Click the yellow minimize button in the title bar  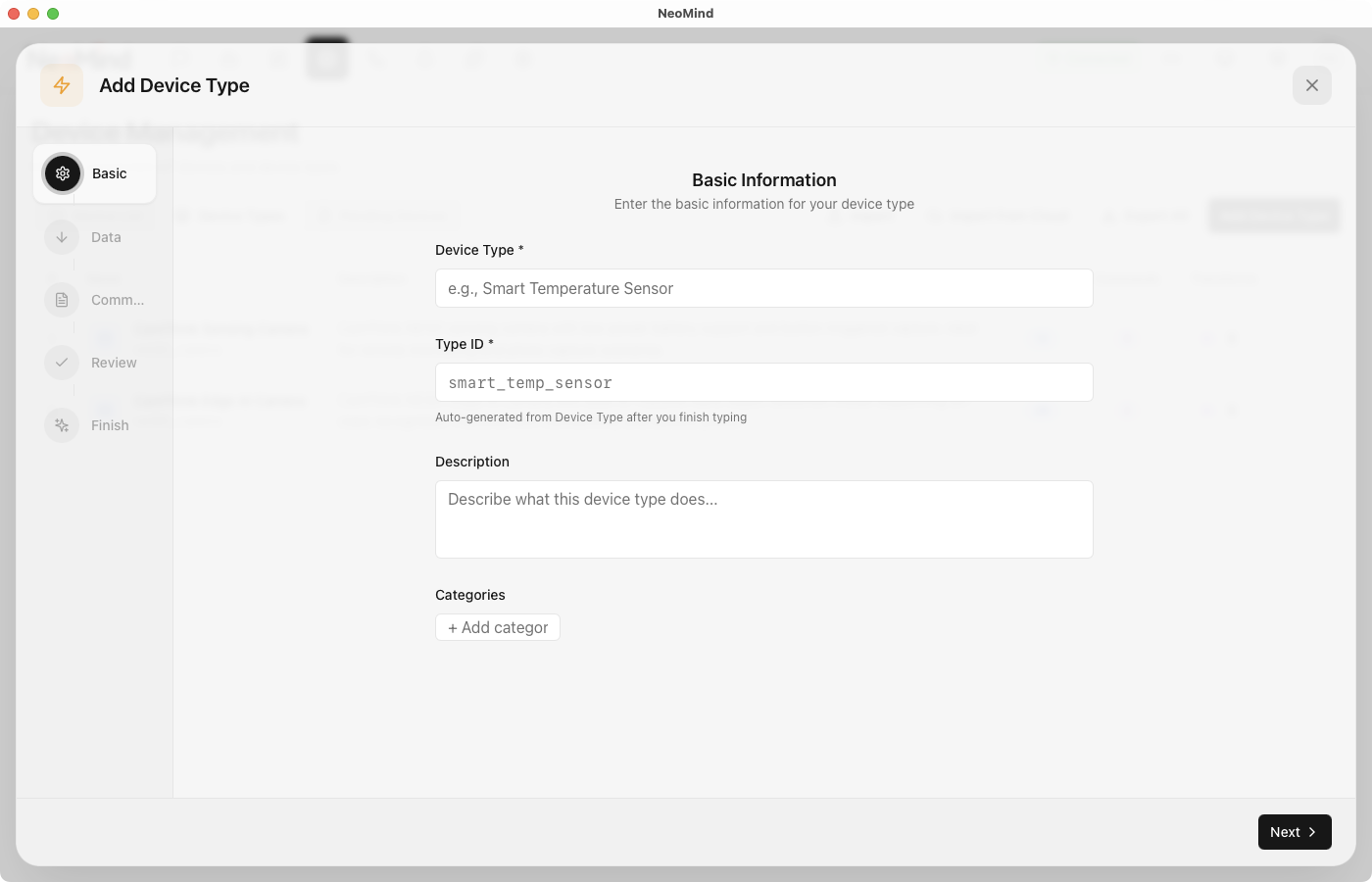(x=32, y=14)
